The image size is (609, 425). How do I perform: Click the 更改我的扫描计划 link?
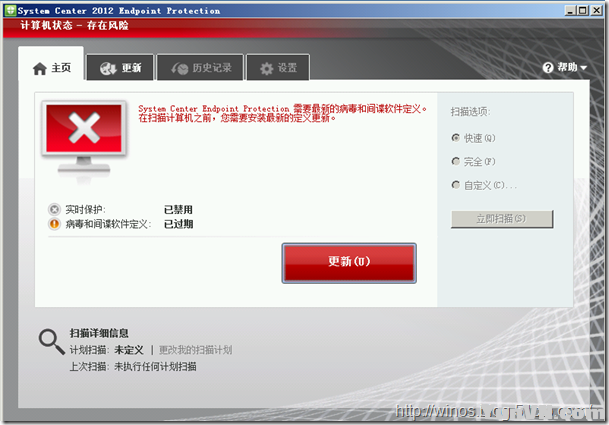pos(195,350)
